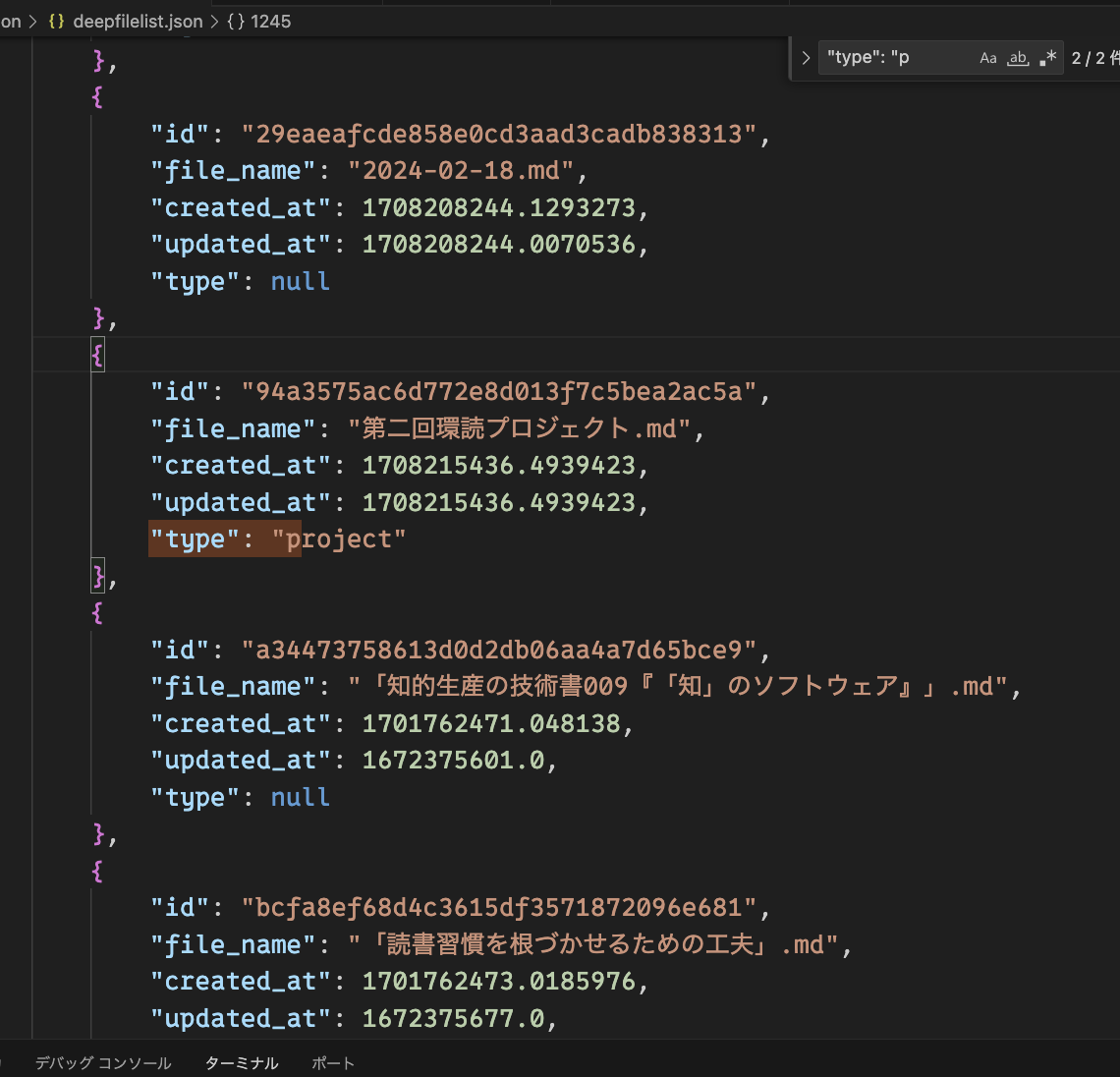Expand the find widget to show replace field
The image size is (1120, 1077).
pyautogui.click(x=806, y=57)
